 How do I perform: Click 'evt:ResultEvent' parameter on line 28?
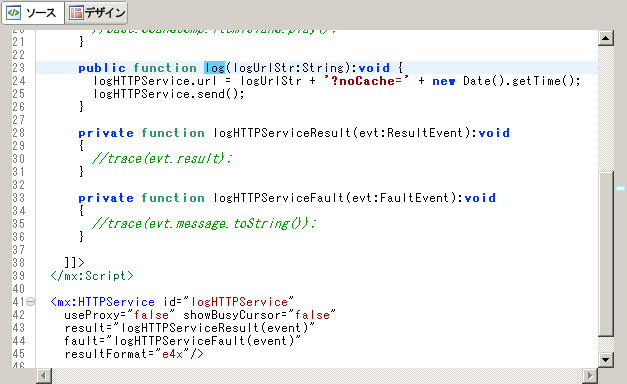click(411, 133)
